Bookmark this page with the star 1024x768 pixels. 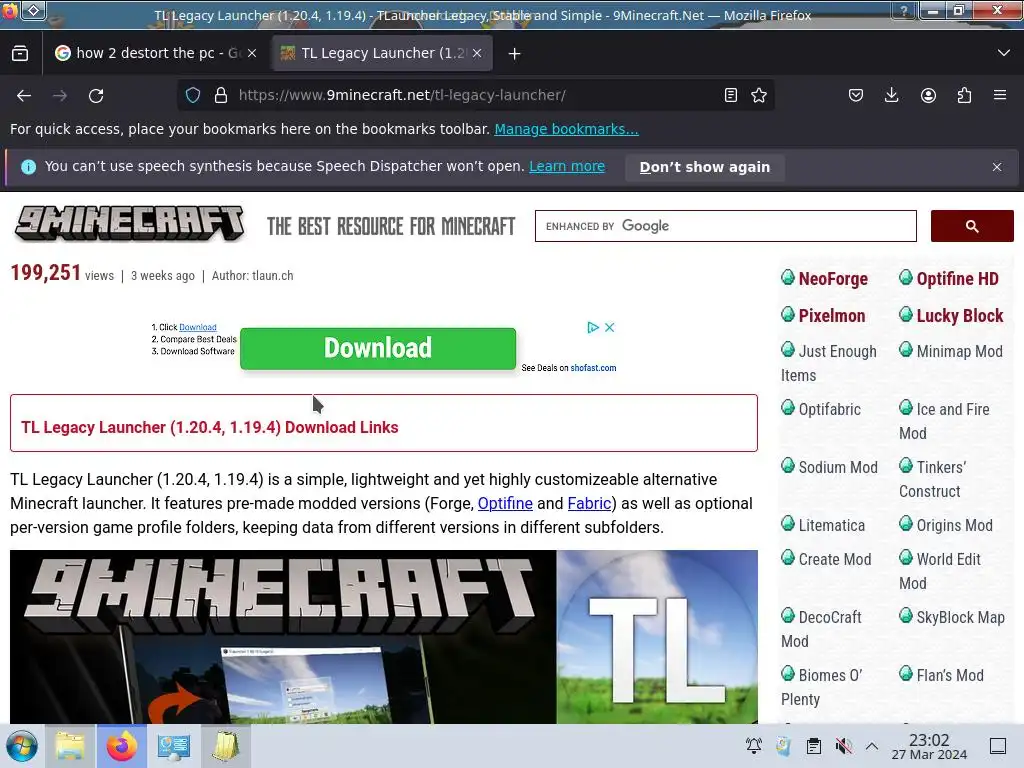tap(759, 95)
